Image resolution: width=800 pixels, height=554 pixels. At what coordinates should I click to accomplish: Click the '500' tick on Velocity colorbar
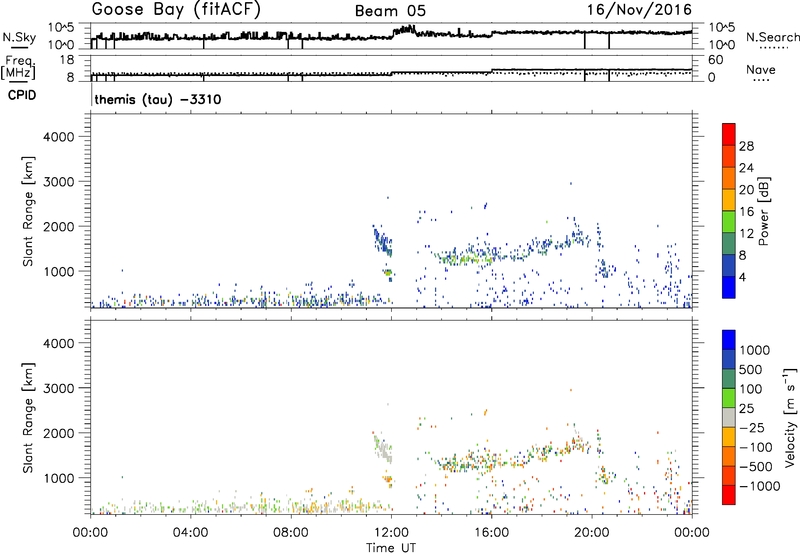pos(751,369)
